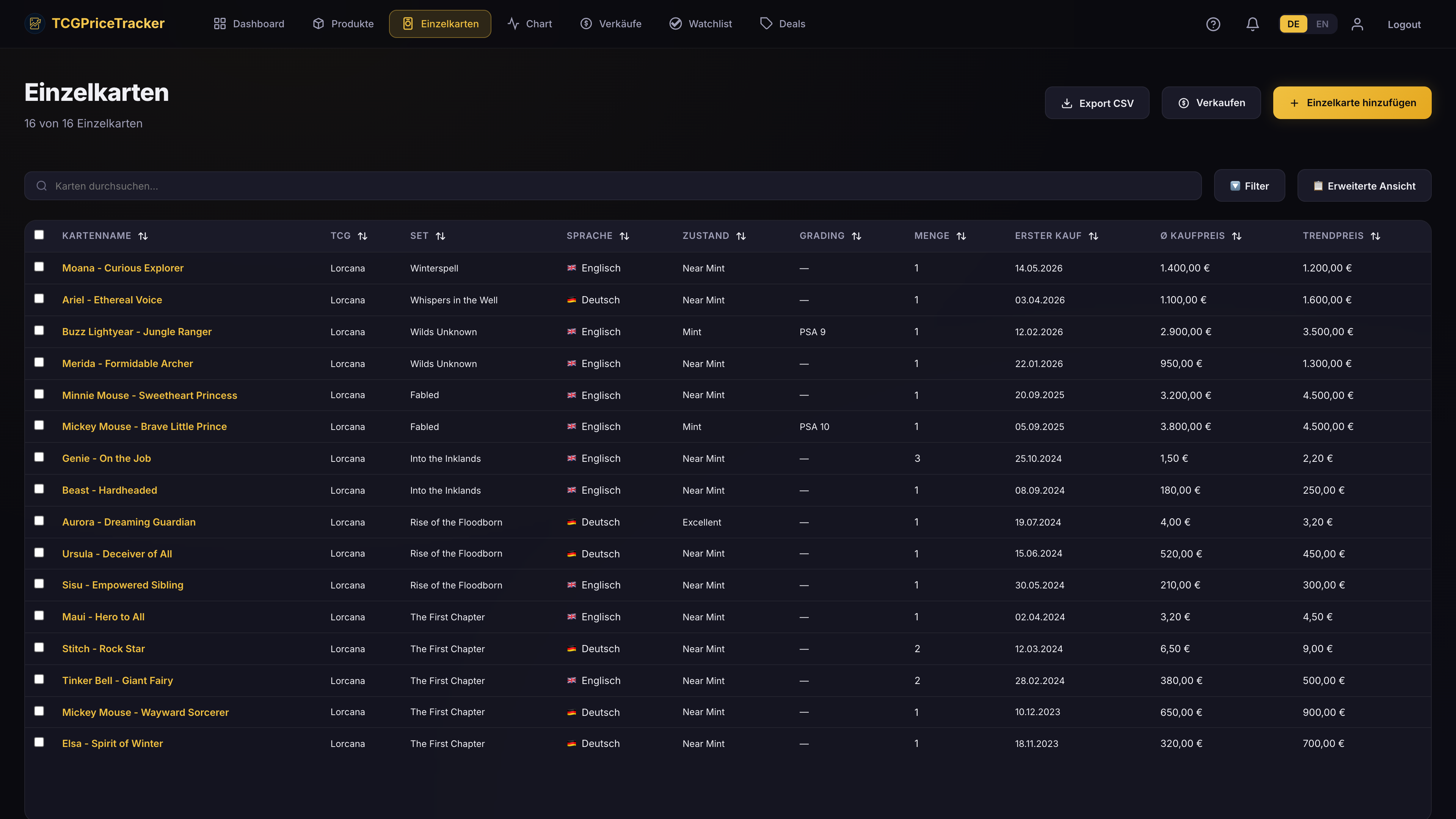Open the help question mark icon

(1213, 24)
